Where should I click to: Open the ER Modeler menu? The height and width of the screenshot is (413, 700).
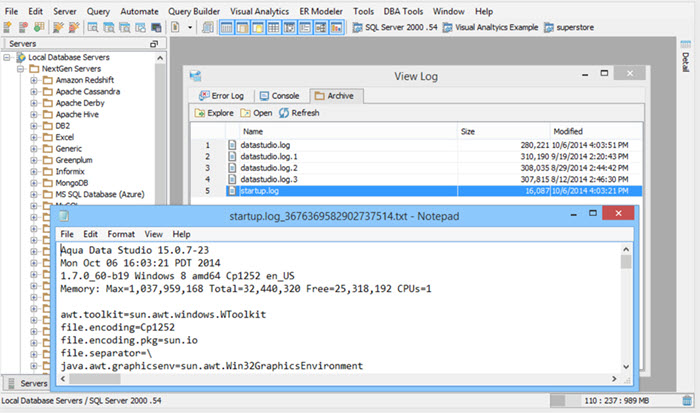[x=321, y=11]
